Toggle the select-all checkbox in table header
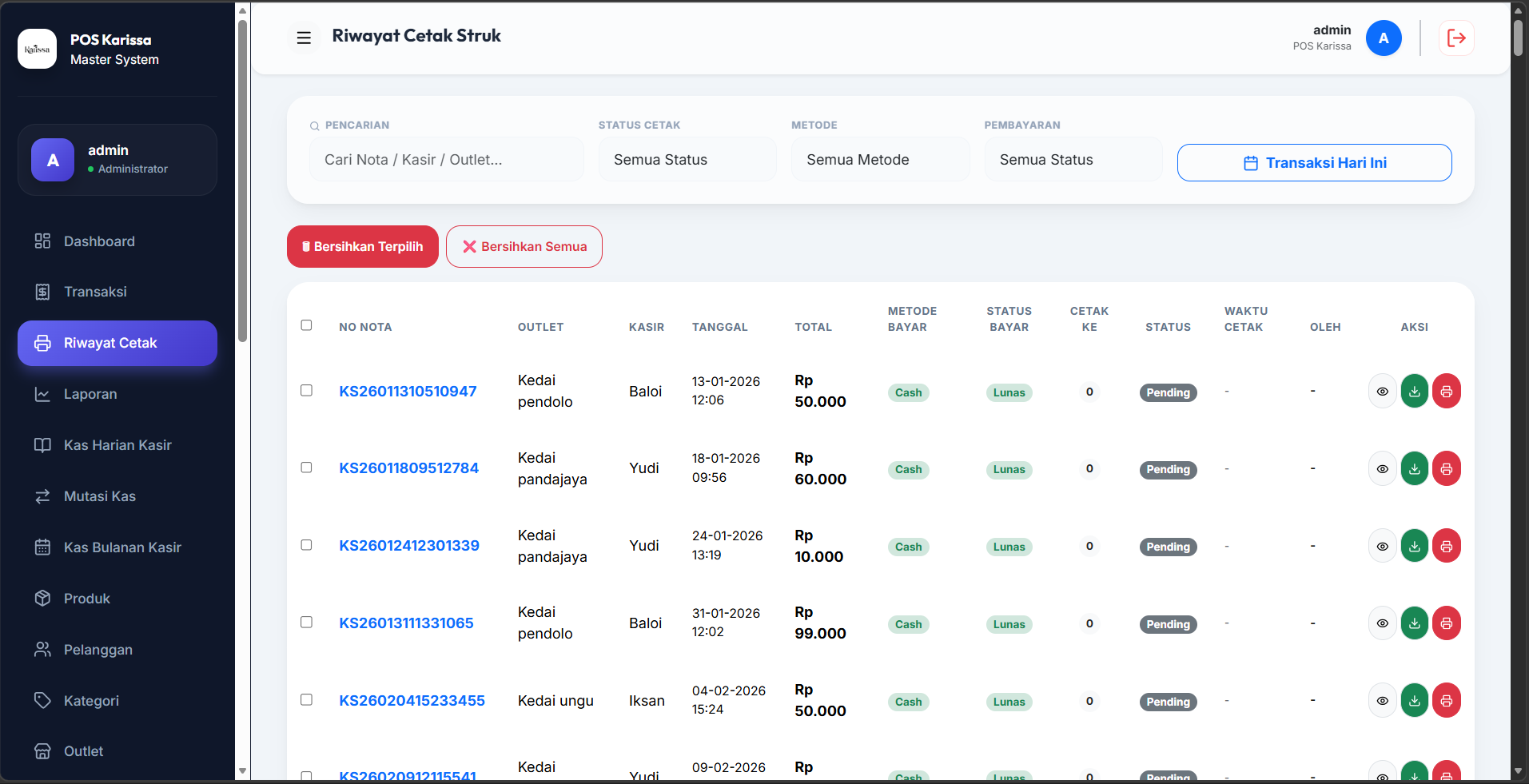Image resolution: width=1529 pixels, height=784 pixels. 306,325
